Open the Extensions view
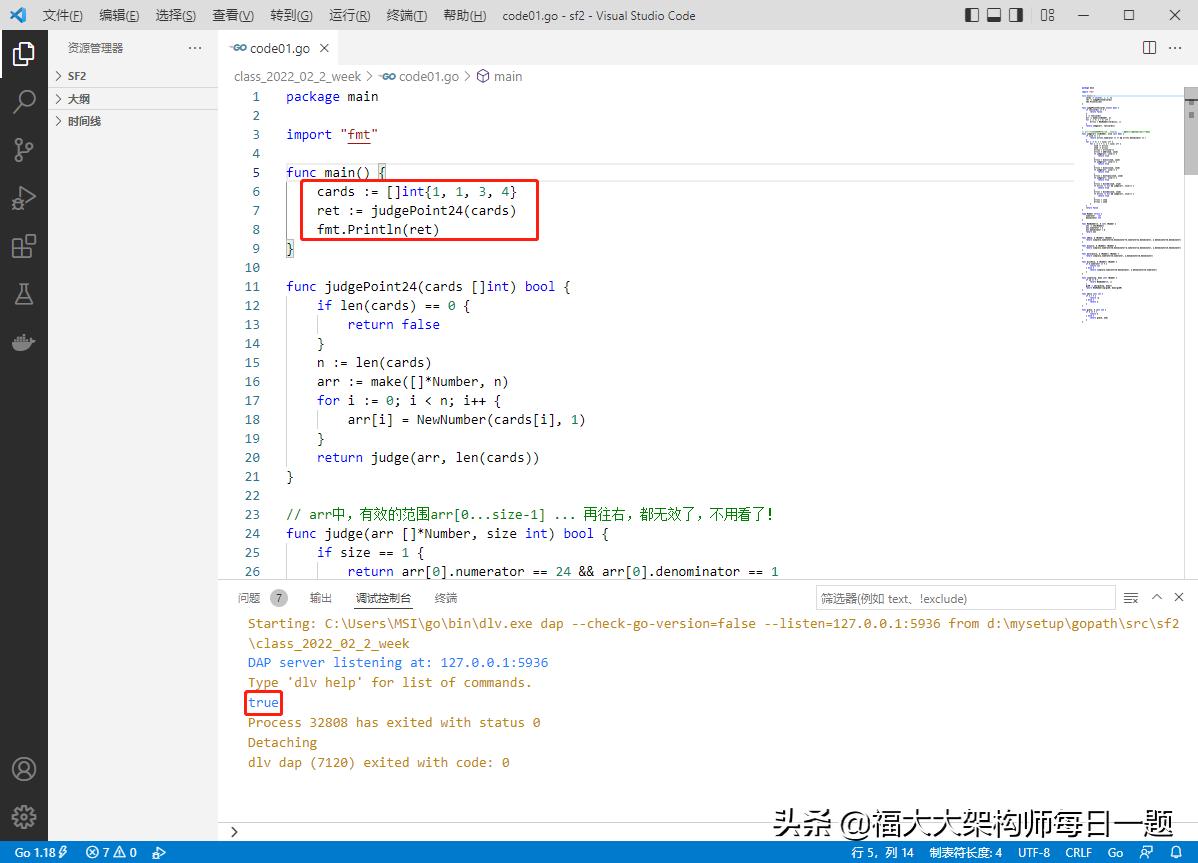The image size is (1198, 863). click(24, 246)
